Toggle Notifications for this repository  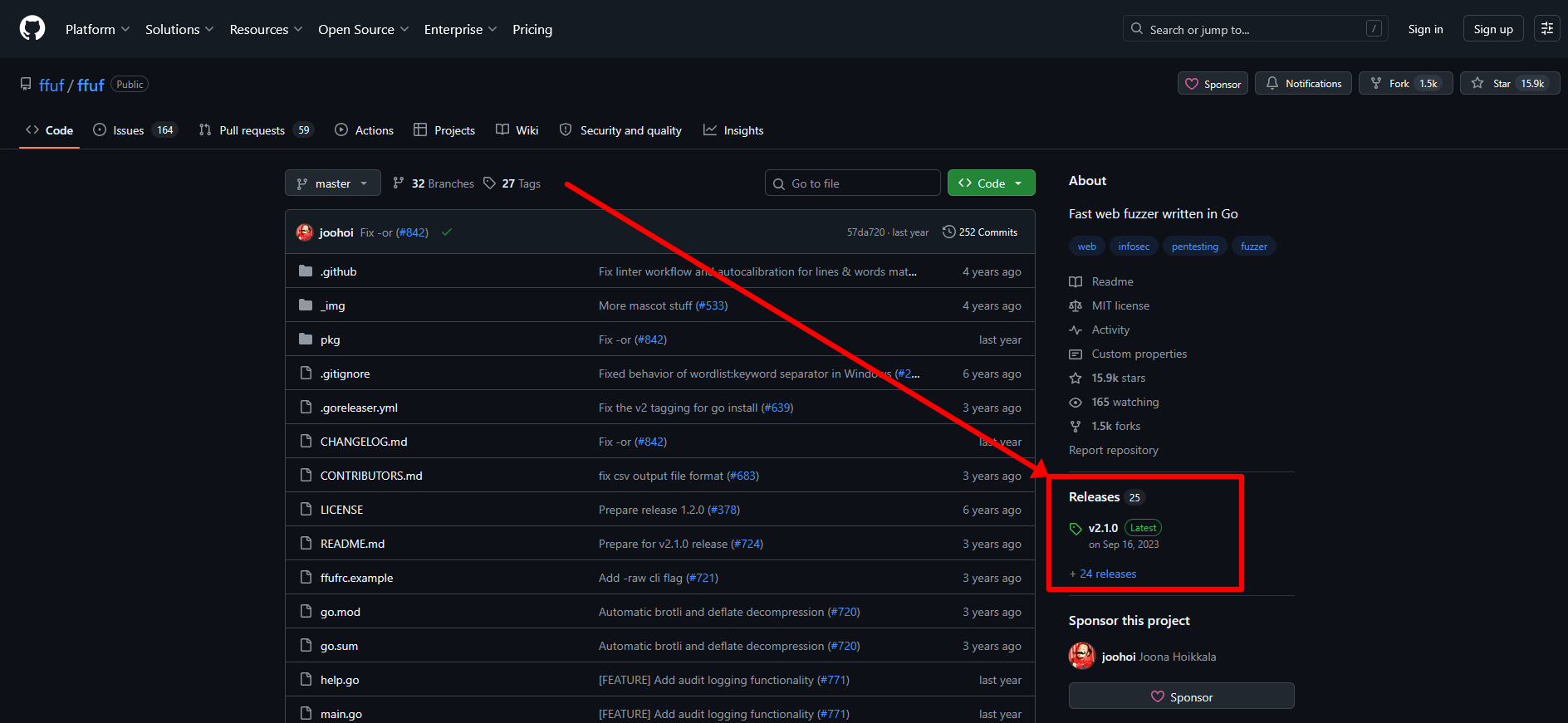click(x=1303, y=84)
